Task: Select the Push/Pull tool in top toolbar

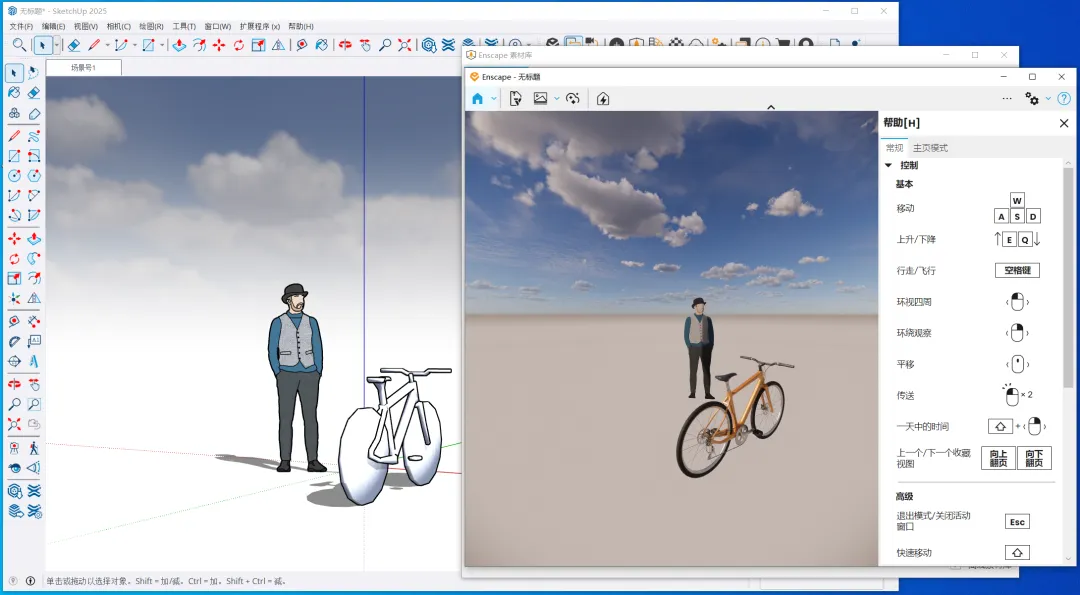Action: [x=179, y=45]
